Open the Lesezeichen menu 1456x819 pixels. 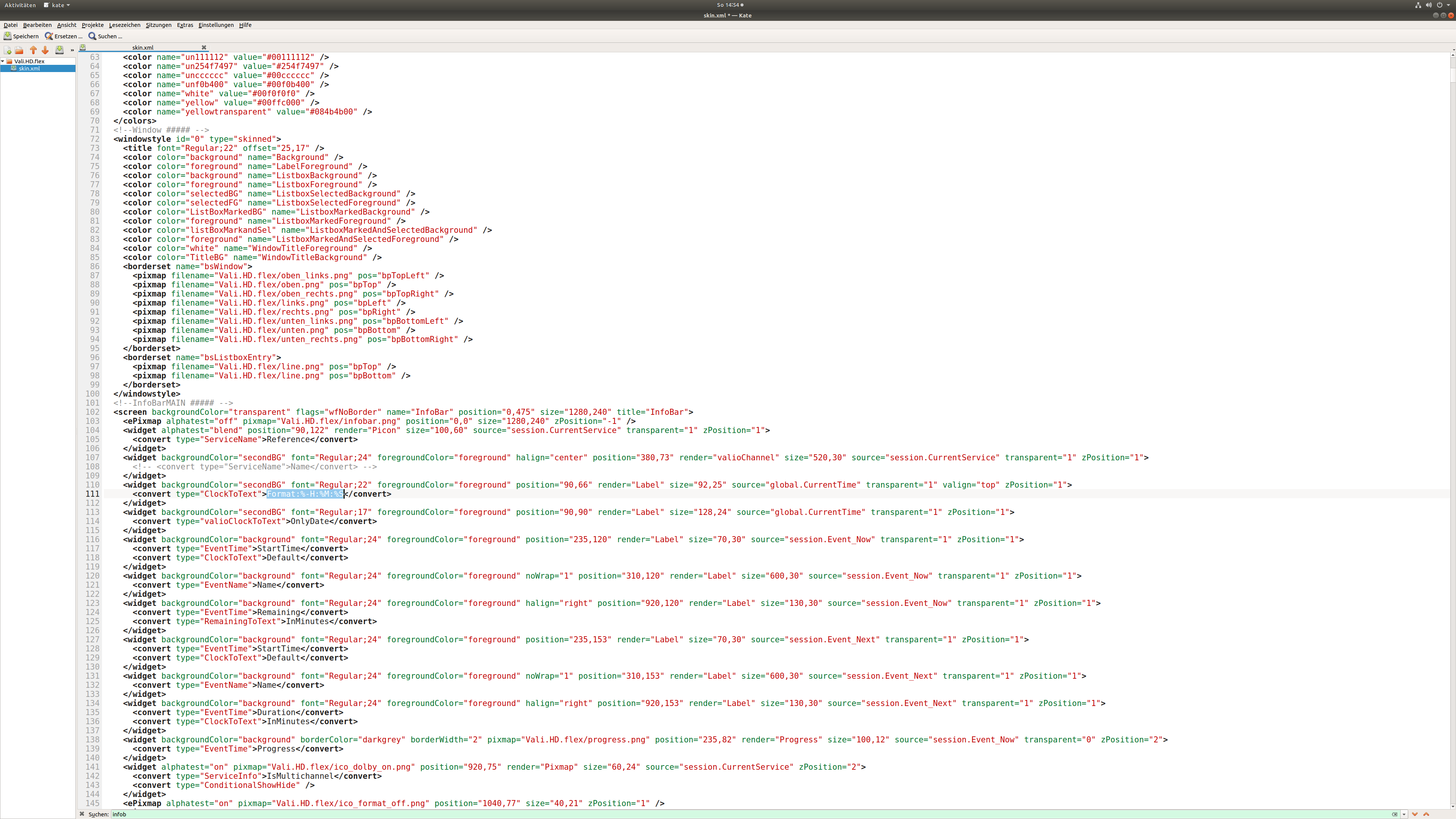tap(124, 25)
